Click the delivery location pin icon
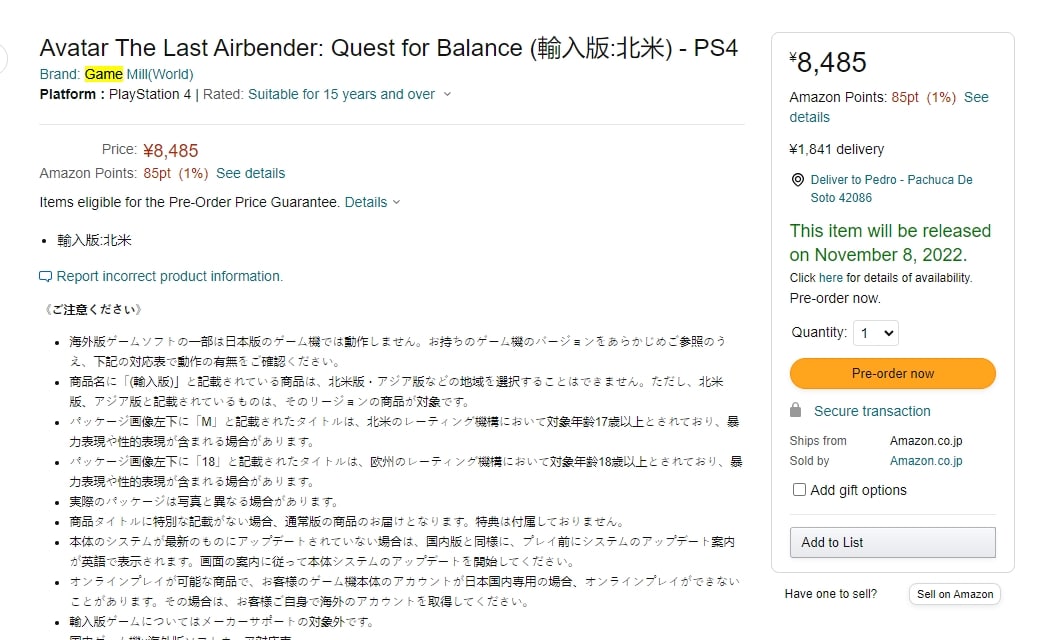 tap(797, 180)
